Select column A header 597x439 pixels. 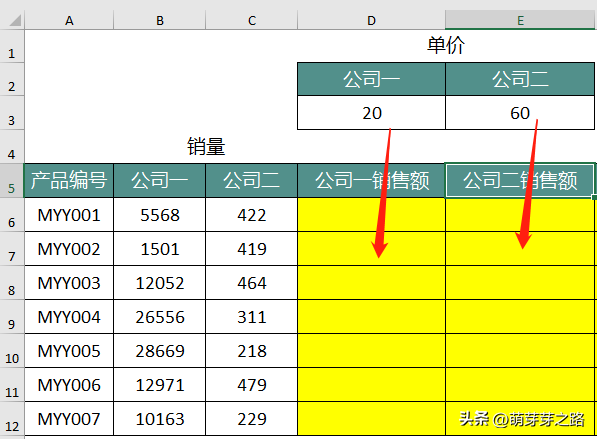pyautogui.click(x=69, y=20)
